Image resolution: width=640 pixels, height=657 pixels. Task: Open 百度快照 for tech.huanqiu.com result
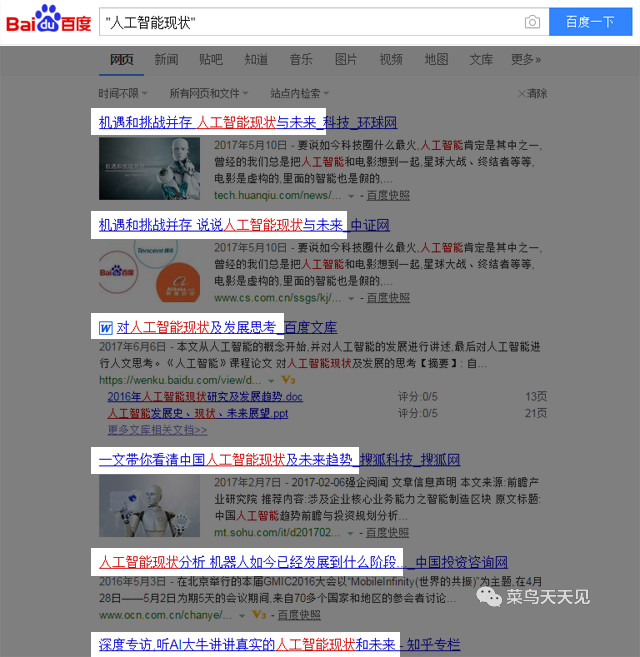tap(388, 195)
